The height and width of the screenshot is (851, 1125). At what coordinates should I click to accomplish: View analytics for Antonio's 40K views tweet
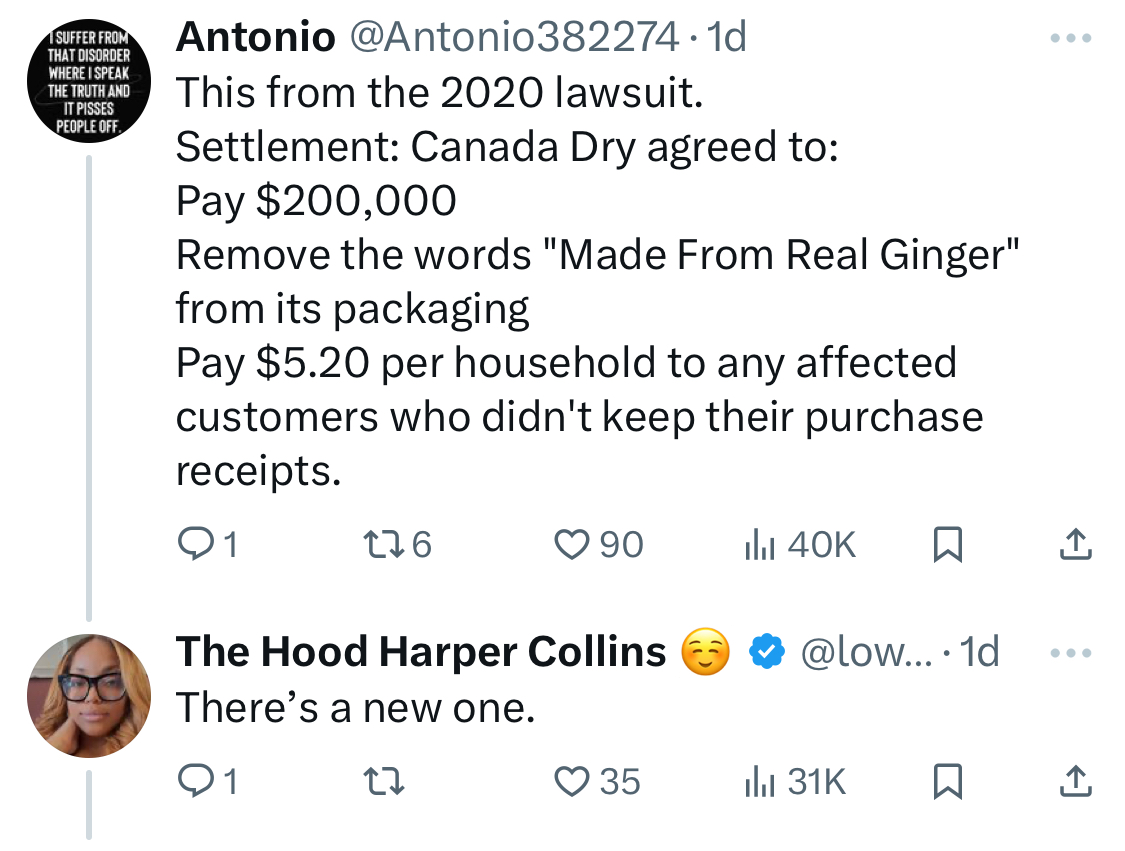click(760, 545)
